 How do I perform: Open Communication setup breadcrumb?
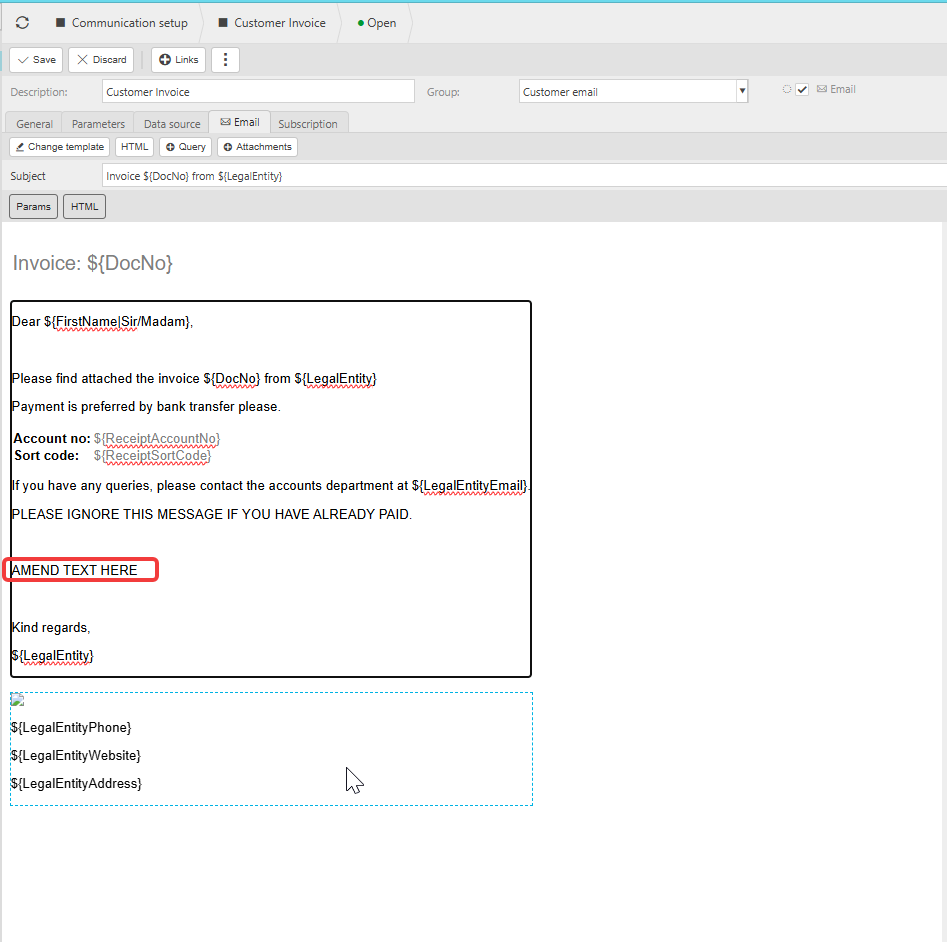(x=122, y=23)
